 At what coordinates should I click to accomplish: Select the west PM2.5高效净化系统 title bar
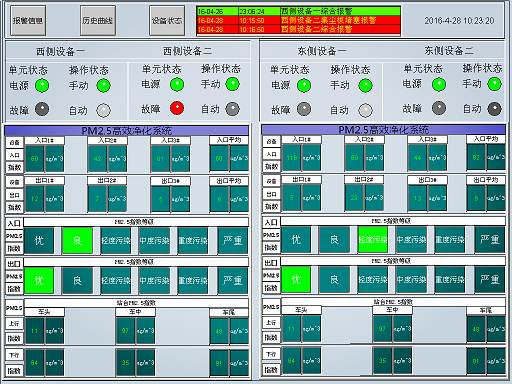click(127, 130)
